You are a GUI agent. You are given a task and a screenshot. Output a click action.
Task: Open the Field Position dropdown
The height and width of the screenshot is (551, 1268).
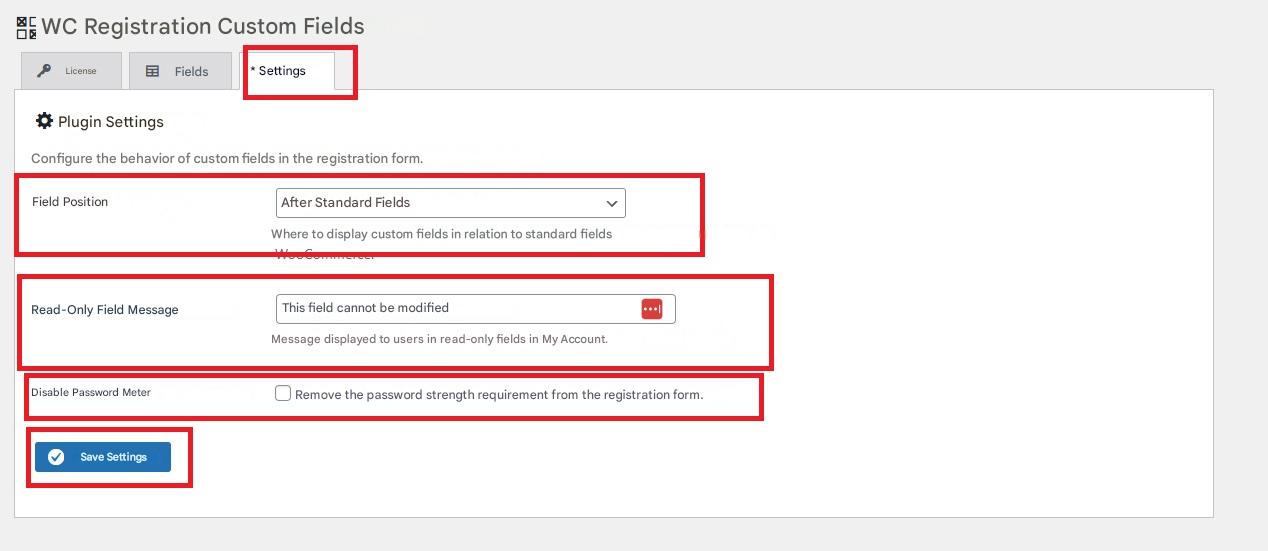[450, 203]
